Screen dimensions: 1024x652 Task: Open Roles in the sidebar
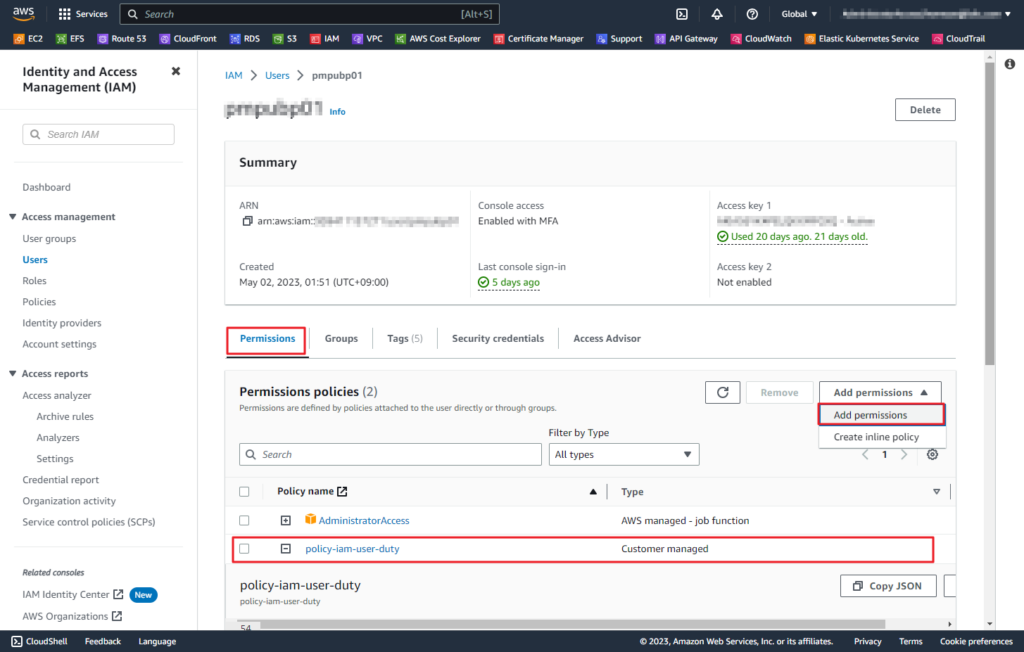pyautogui.click(x=35, y=281)
